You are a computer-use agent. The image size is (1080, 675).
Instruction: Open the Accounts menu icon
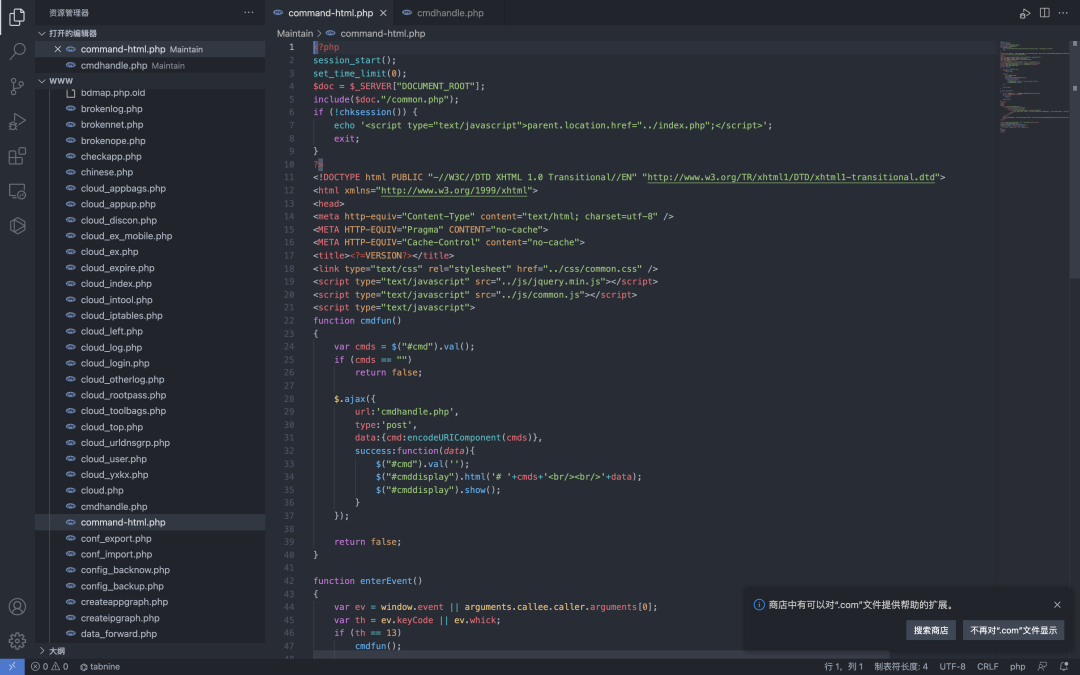pyautogui.click(x=17, y=607)
